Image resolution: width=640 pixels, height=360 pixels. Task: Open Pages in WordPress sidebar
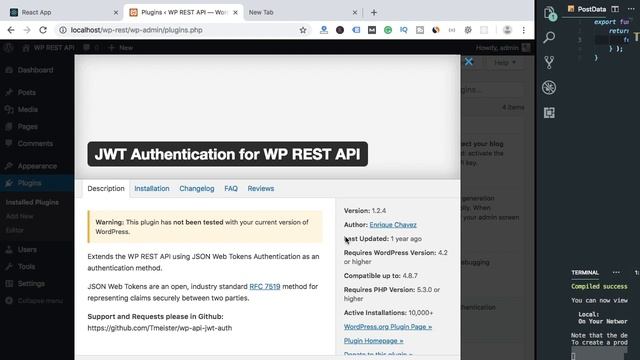point(27,127)
